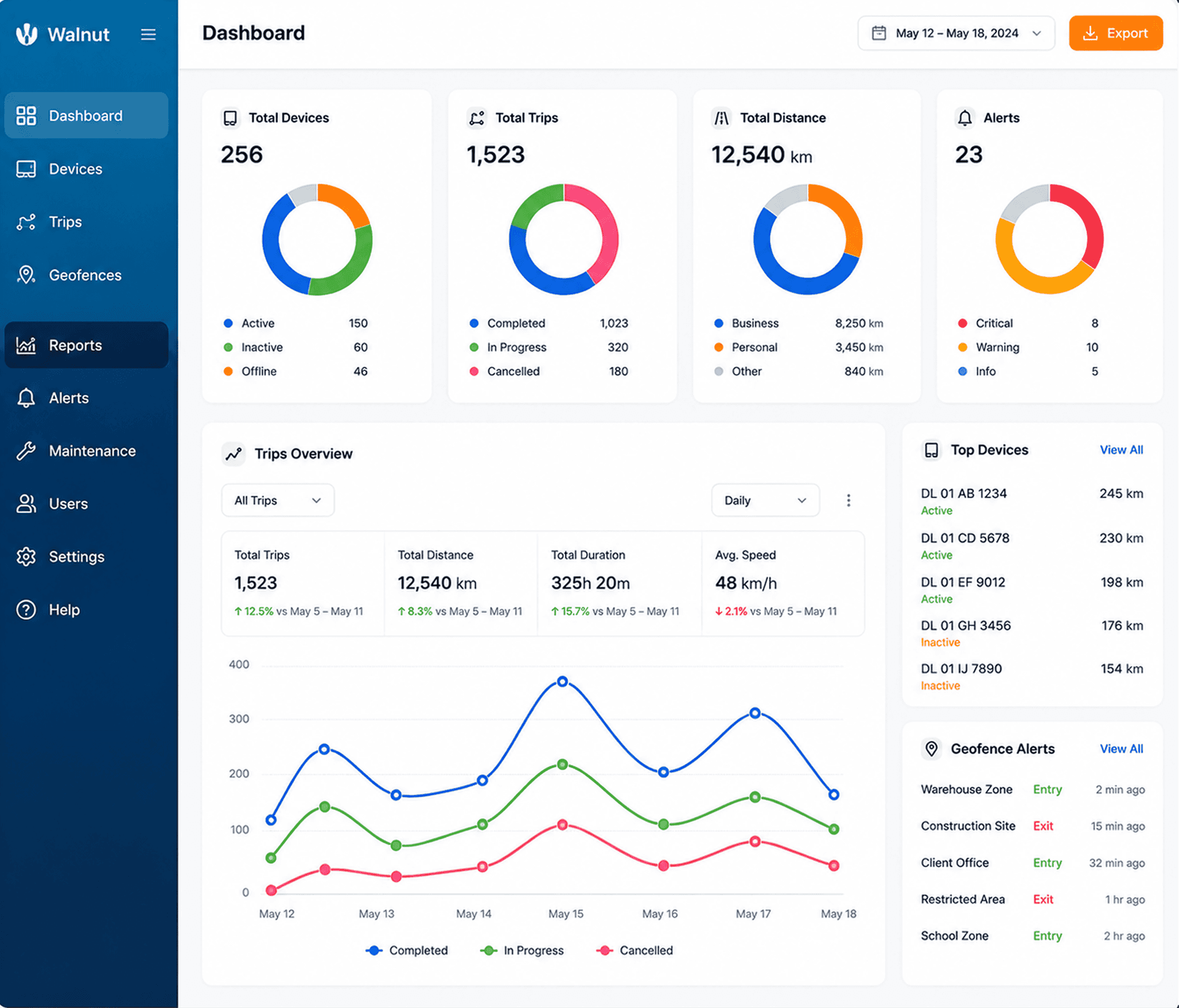Click the Completed peak point on May 15

point(562,681)
